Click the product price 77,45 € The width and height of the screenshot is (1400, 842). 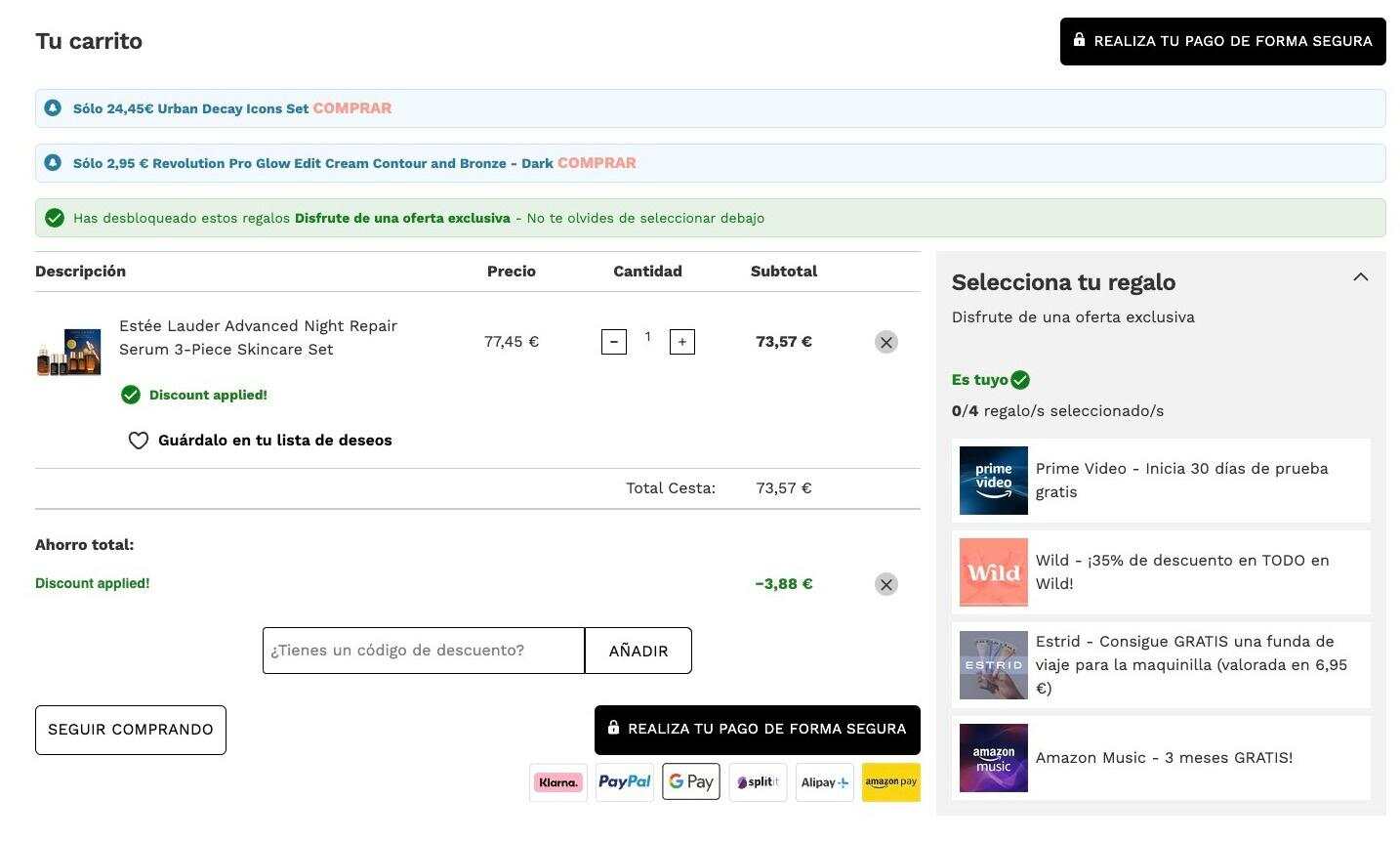click(512, 342)
